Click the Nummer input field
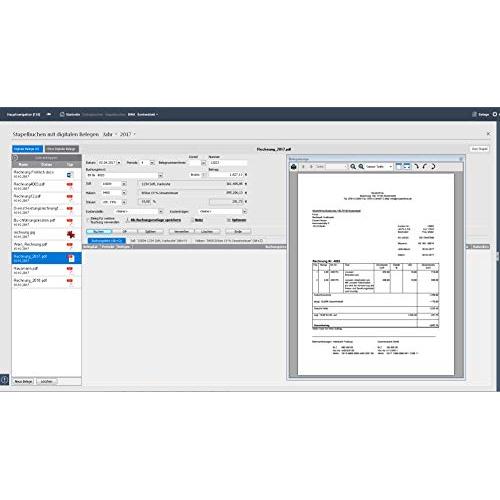 click(228, 162)
